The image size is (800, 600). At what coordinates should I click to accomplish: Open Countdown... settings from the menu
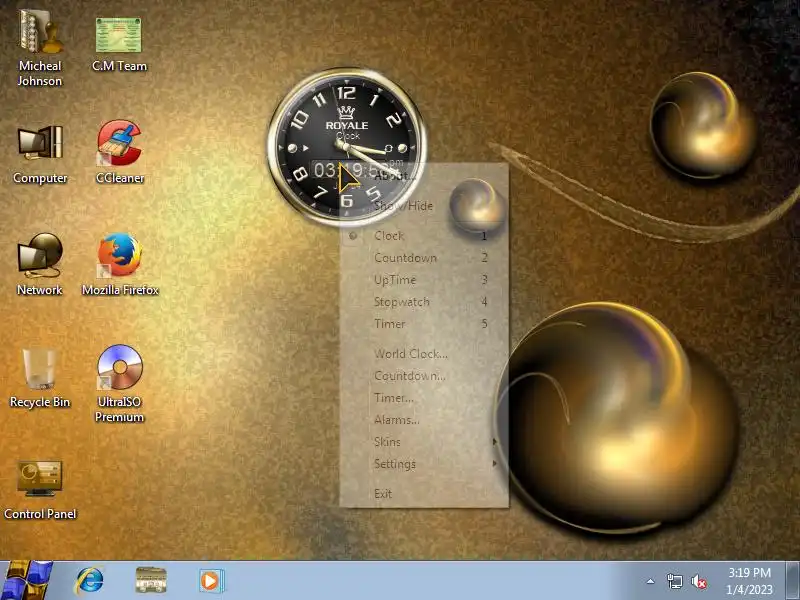pyautogui.click(x=423, y=376)
